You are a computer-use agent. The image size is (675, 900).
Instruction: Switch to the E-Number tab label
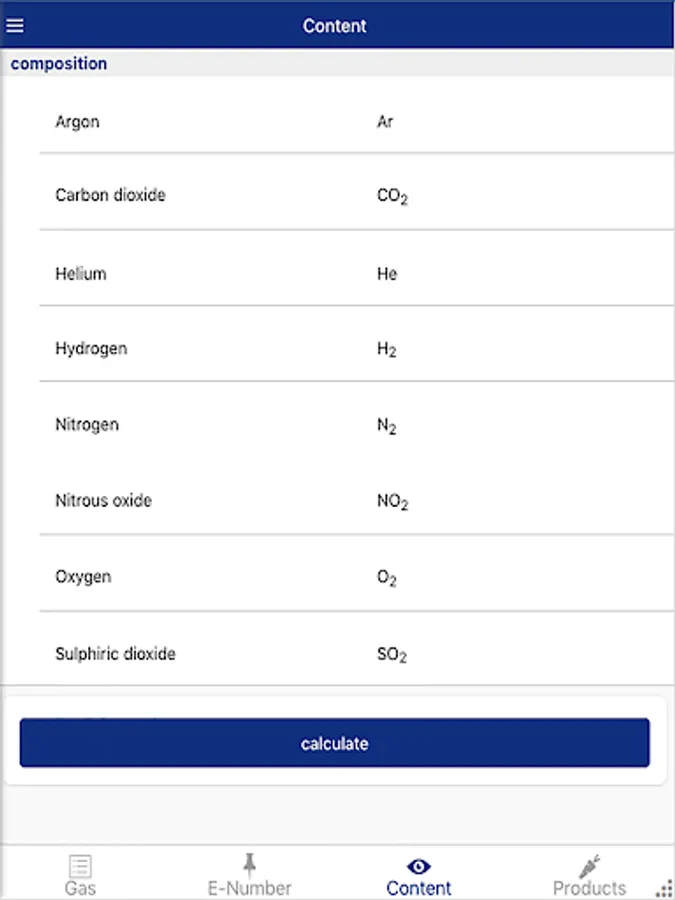coord(249,888)
